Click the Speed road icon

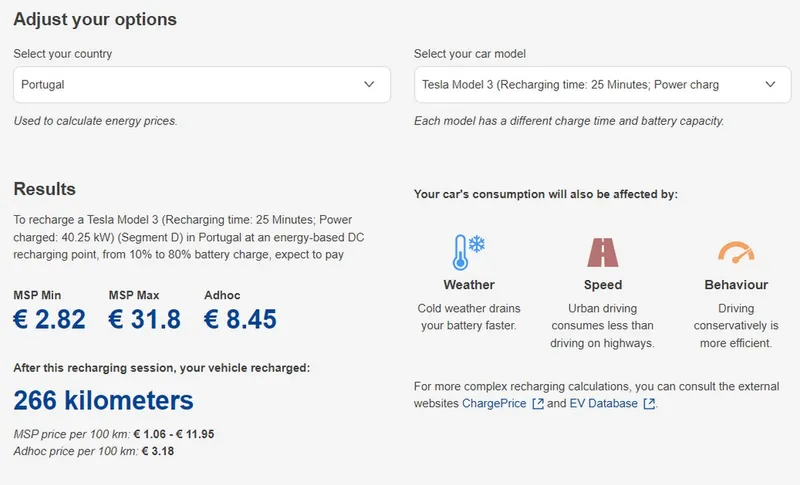602,254
